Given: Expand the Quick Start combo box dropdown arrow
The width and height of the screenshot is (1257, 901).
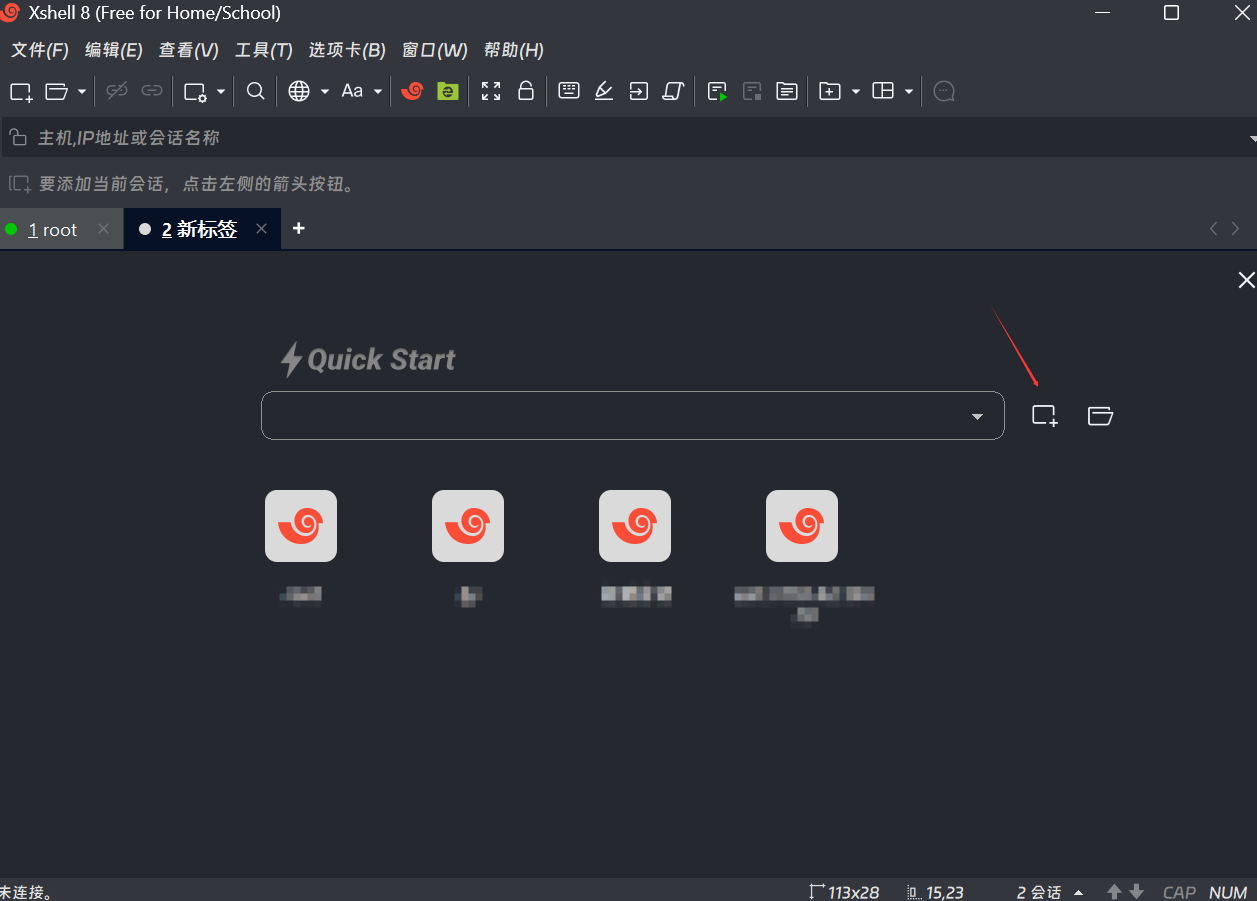Looking at the screenshot, I should click(978, 416).
